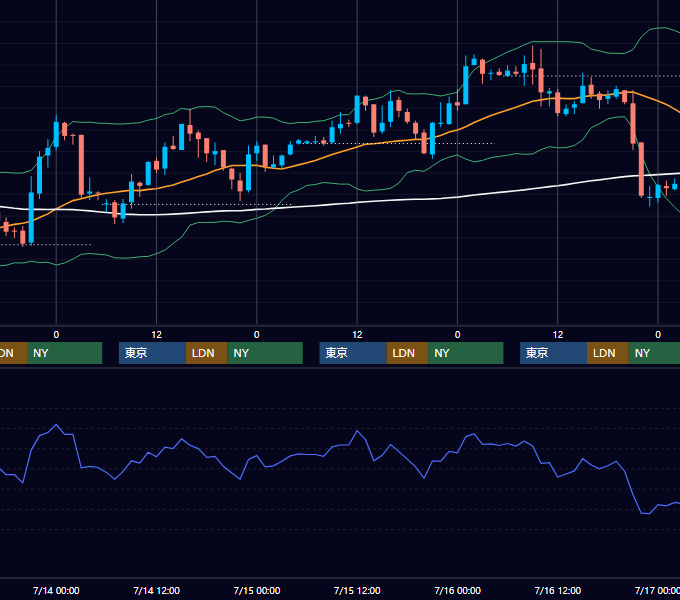Image resolution: width=680 pixels, height=600 pixels.
Task: Select the LDN session block on 7/16
Action: click(608, 353)
